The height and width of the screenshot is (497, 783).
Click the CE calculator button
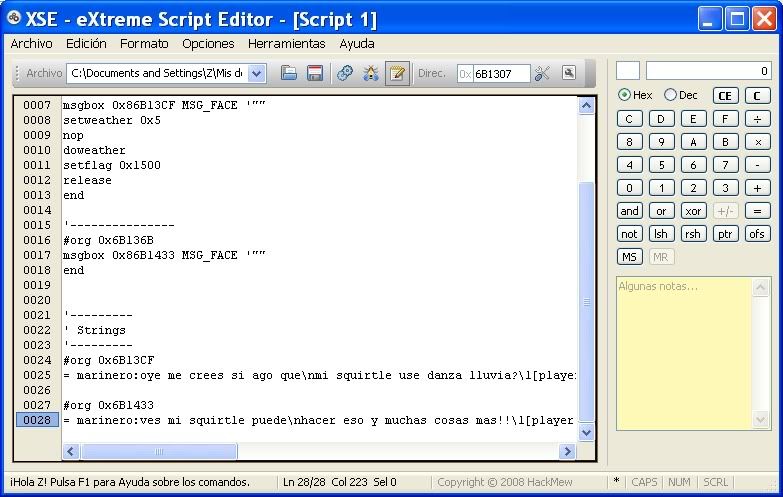(725, 96)
